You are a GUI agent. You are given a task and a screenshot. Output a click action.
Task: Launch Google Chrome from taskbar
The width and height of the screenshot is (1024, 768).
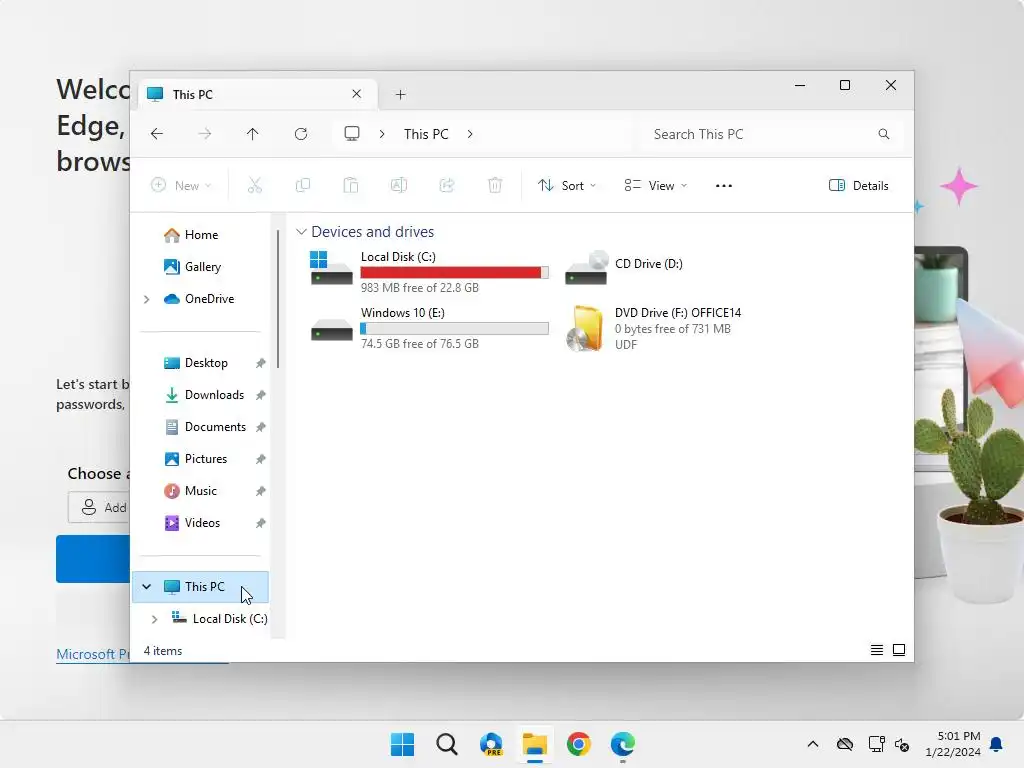[x=579, y=744]
